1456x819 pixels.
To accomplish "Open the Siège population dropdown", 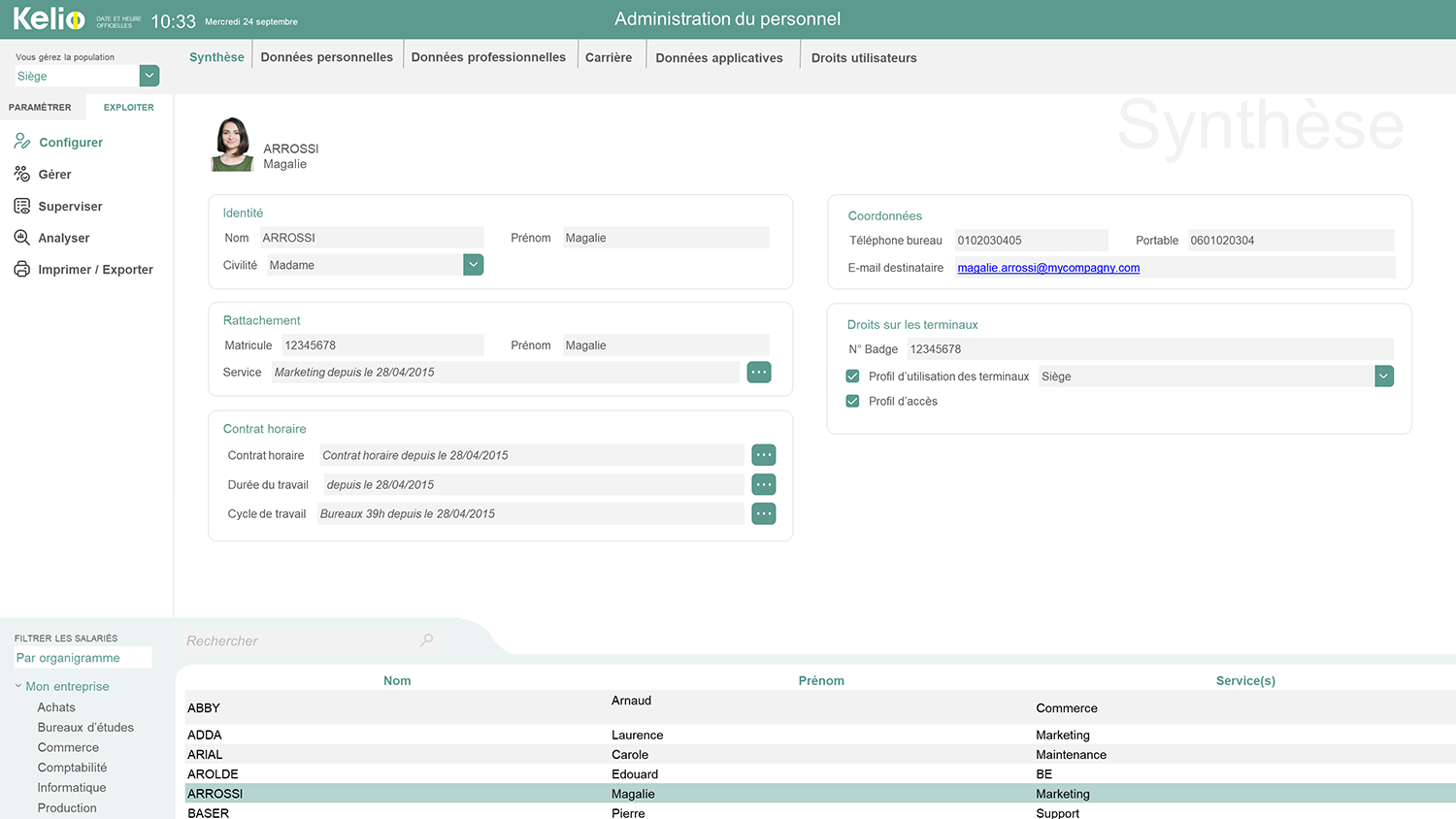I will 149,75.
